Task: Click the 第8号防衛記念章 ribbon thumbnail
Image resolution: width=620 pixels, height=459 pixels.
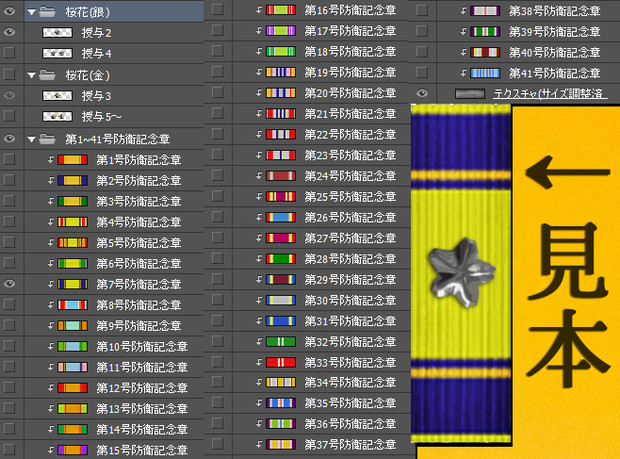Action: [x=72, y=305]
